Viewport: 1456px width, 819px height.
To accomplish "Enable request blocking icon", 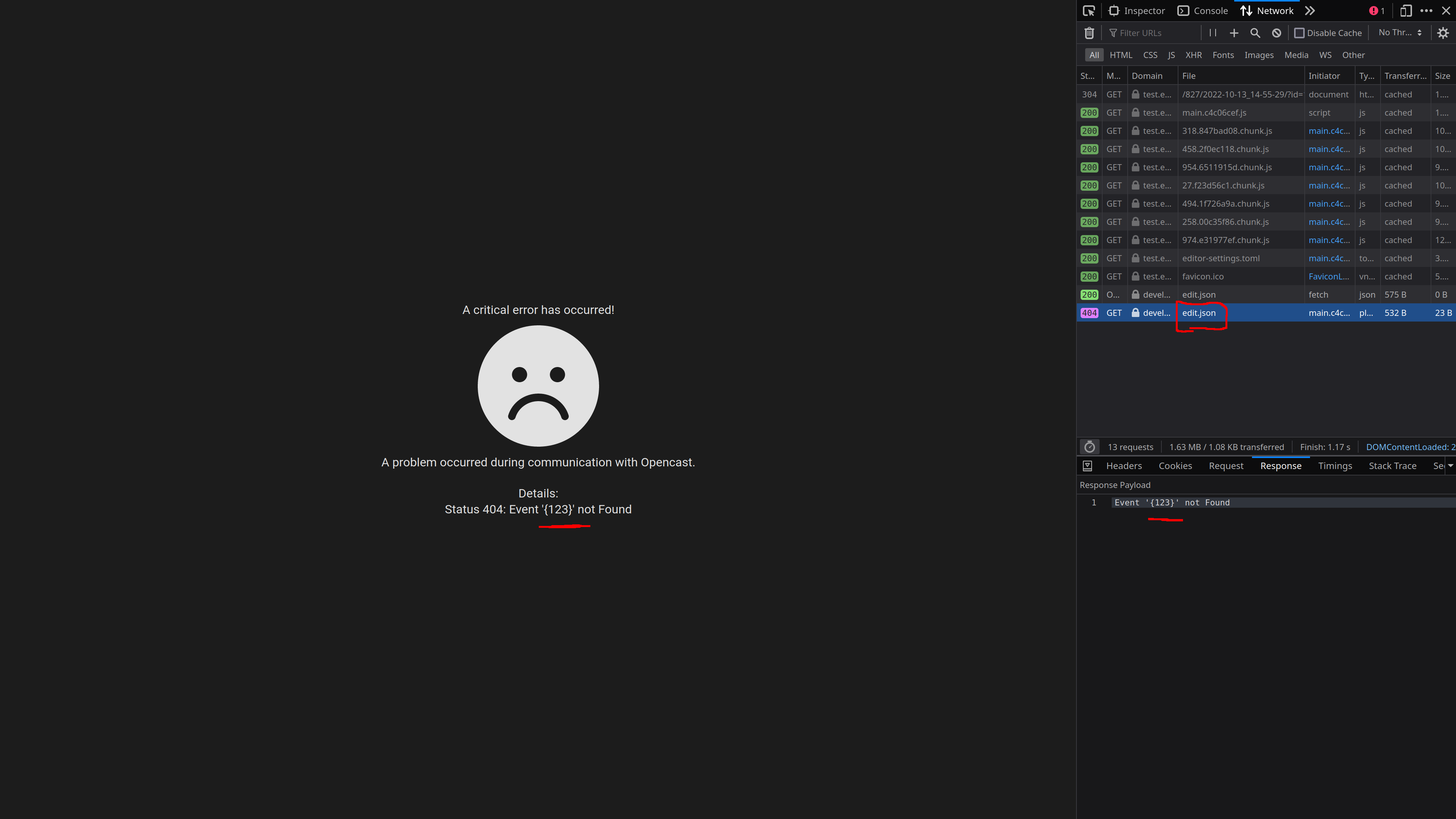I will 1276,33.
